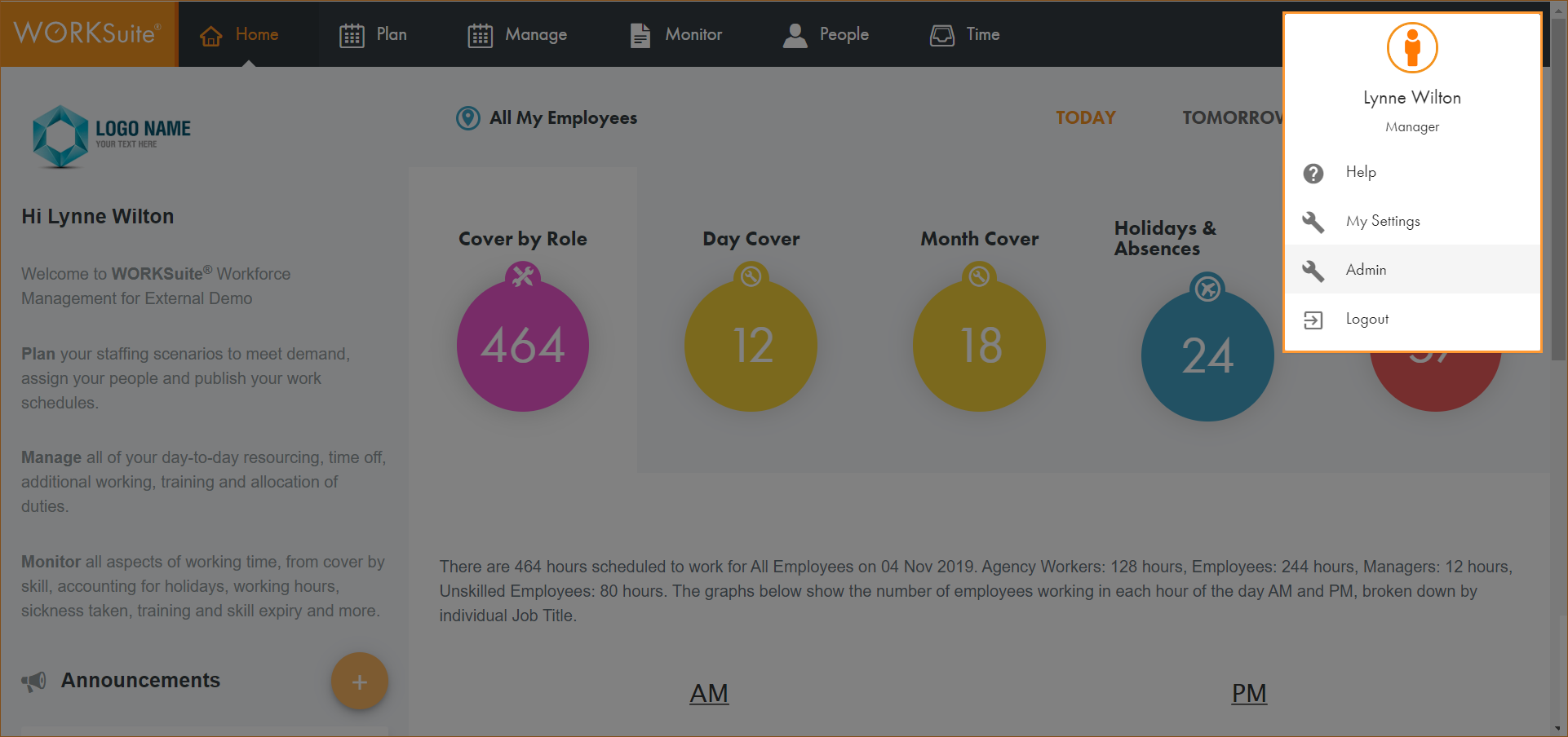Screen dimensions: 1568x737
Task: Click the Logout arrow icon
Action: (1313, 320)
